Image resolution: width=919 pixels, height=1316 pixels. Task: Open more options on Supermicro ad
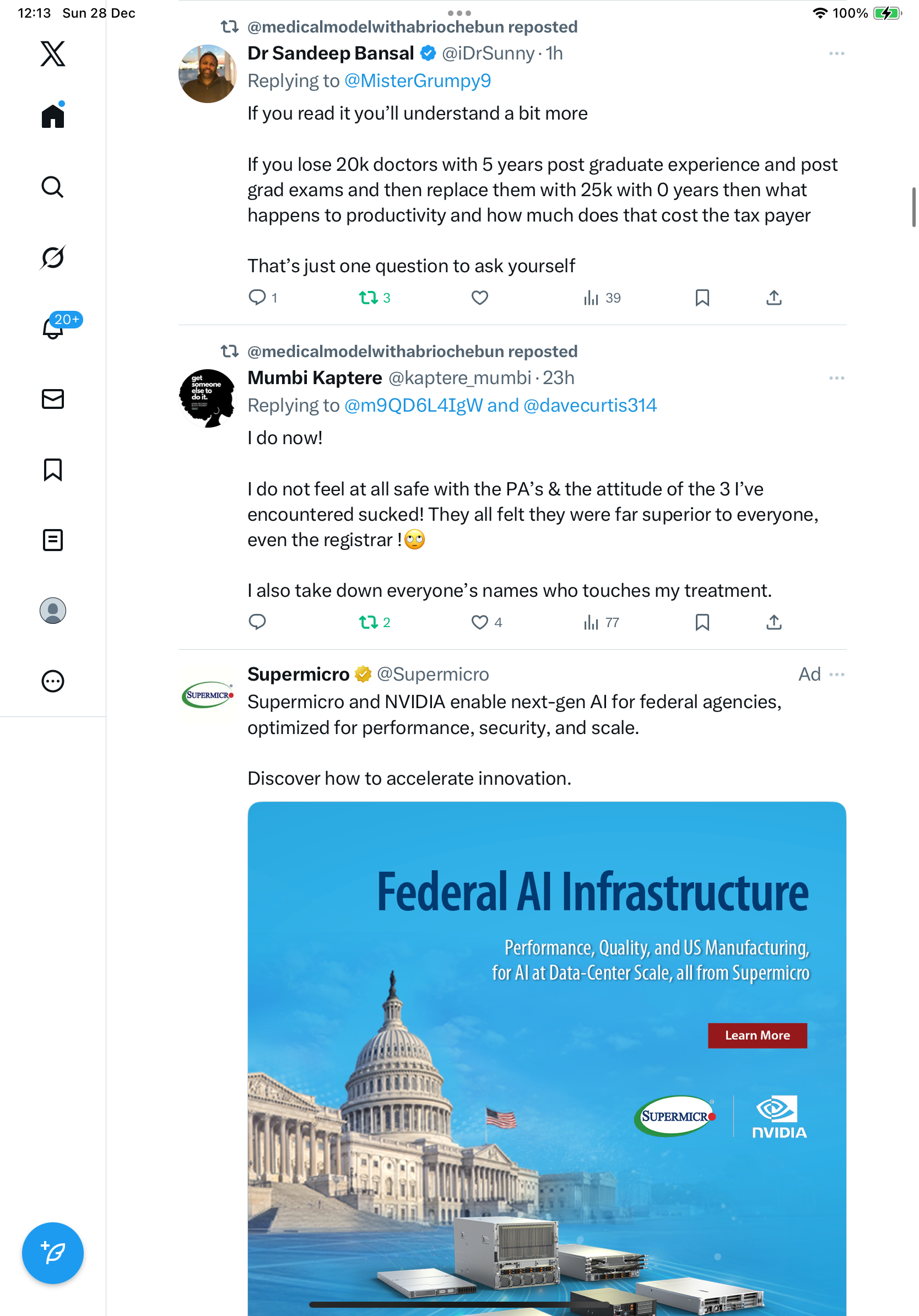coord(837,674)
